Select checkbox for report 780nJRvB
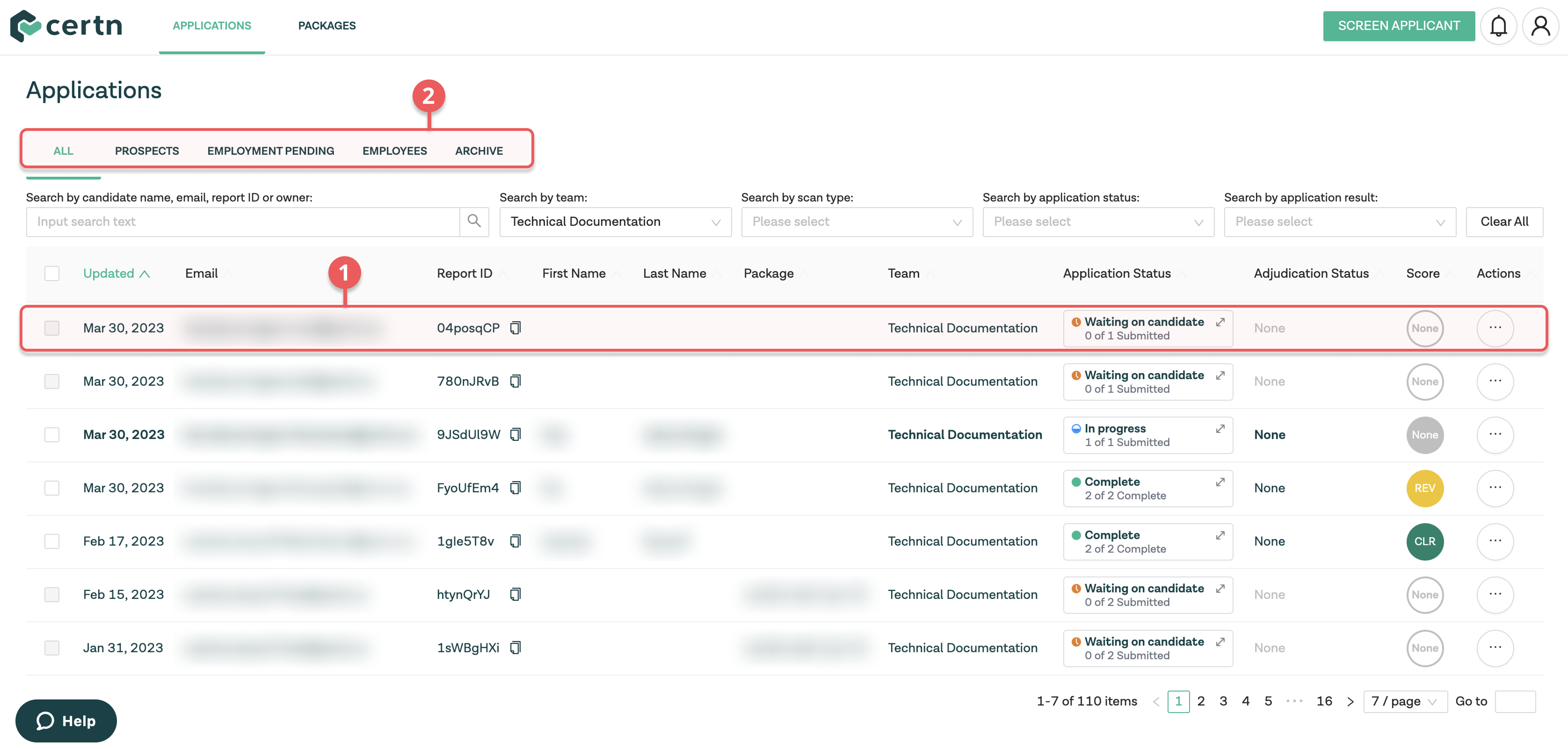Screen dimensions: 1568x749 pos(52,382)
